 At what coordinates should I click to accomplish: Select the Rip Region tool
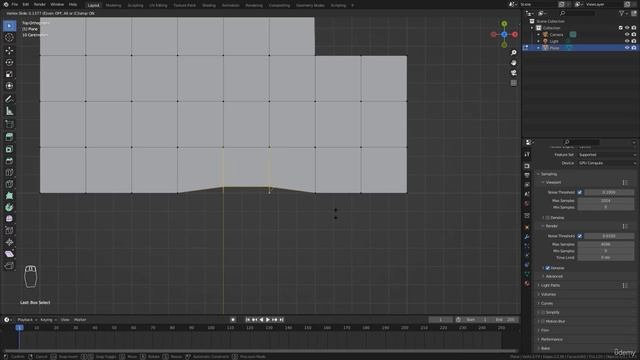(9, 266)
